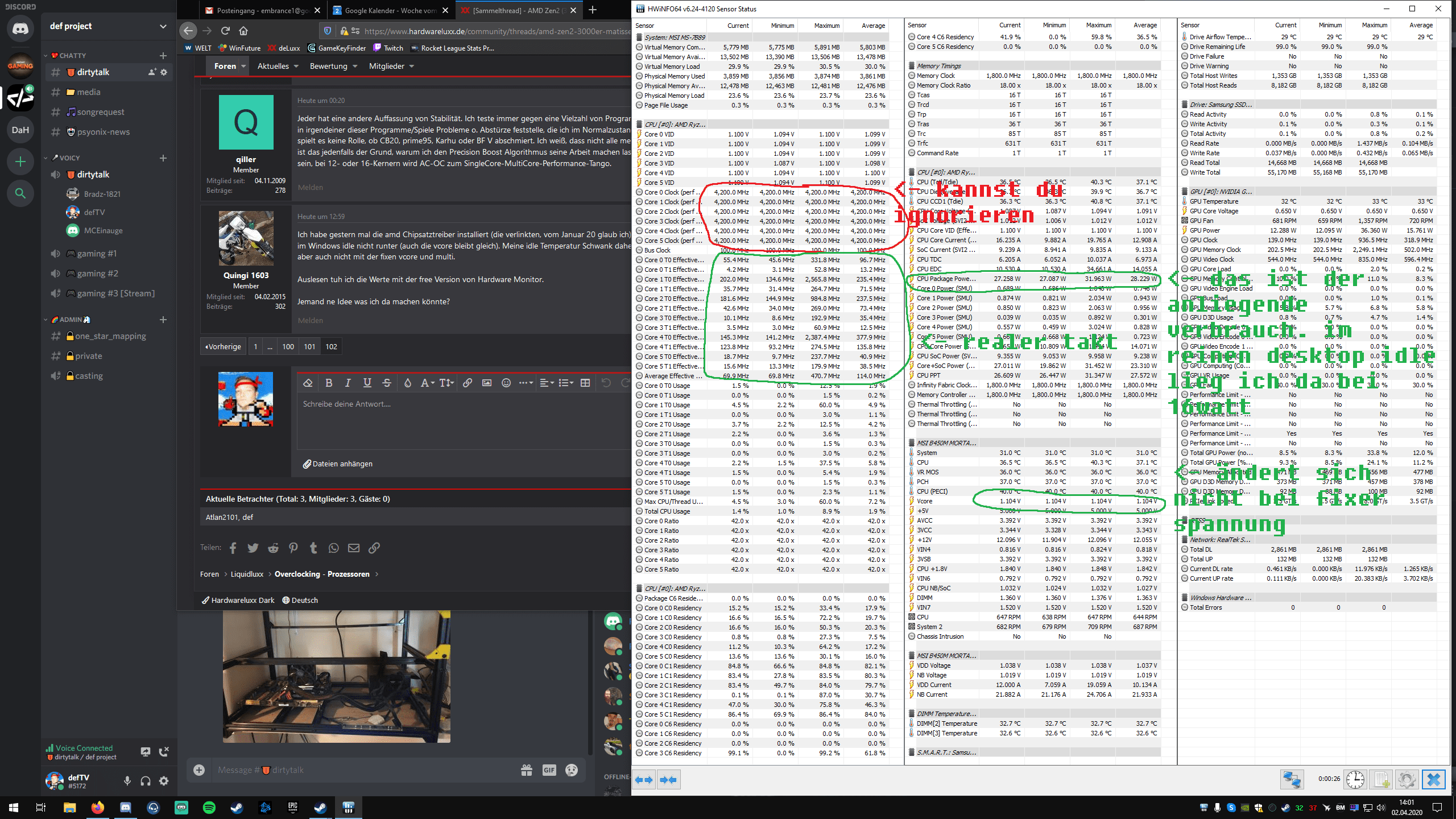
Task: Insert image icon in reply editor
Action: point(486,383)
